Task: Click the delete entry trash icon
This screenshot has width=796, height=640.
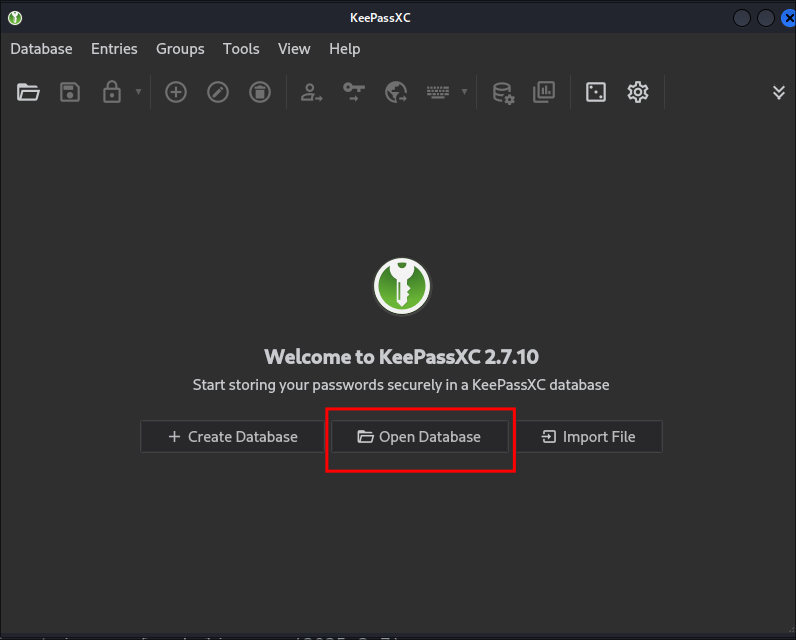Action: 260,92
